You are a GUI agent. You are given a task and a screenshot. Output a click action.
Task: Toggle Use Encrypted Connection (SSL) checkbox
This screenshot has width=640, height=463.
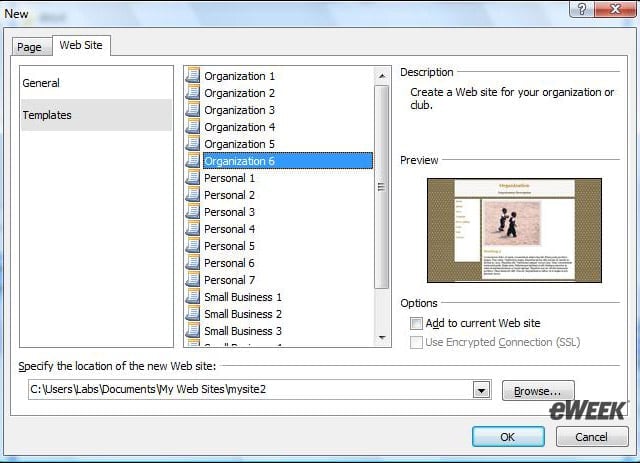tap(416, 342)
